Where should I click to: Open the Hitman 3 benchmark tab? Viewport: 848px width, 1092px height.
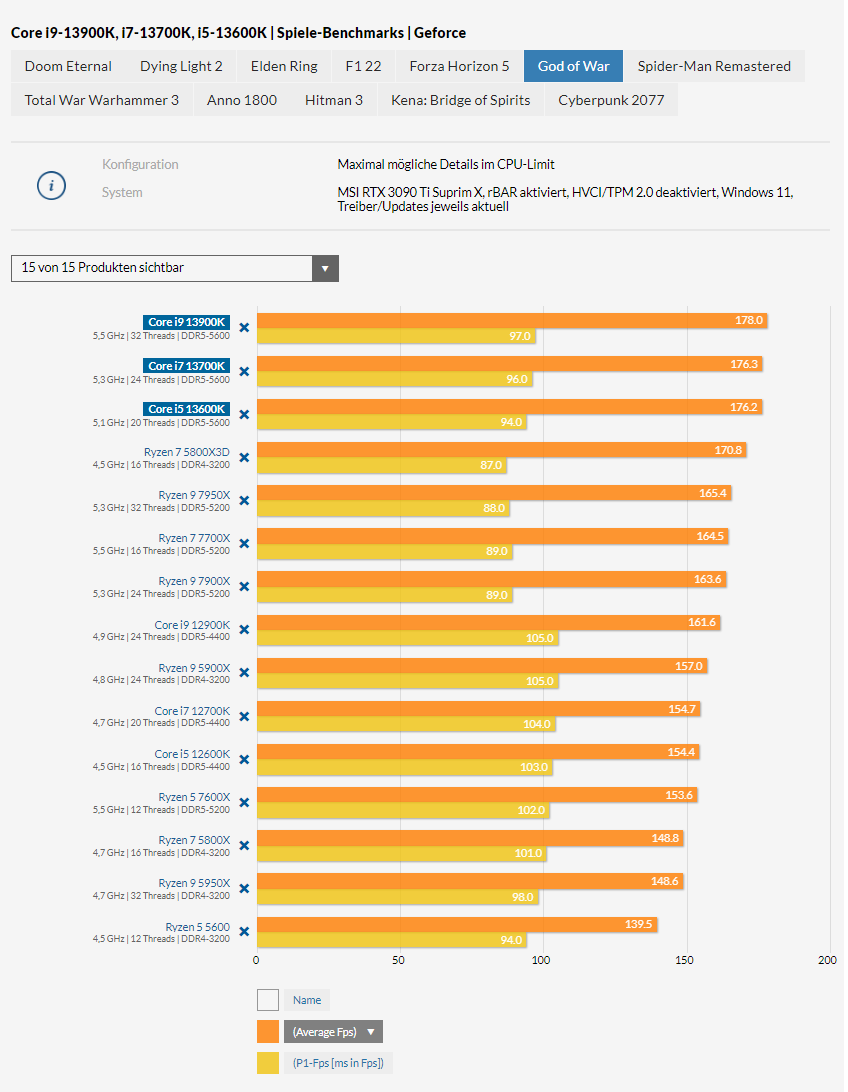333,100
